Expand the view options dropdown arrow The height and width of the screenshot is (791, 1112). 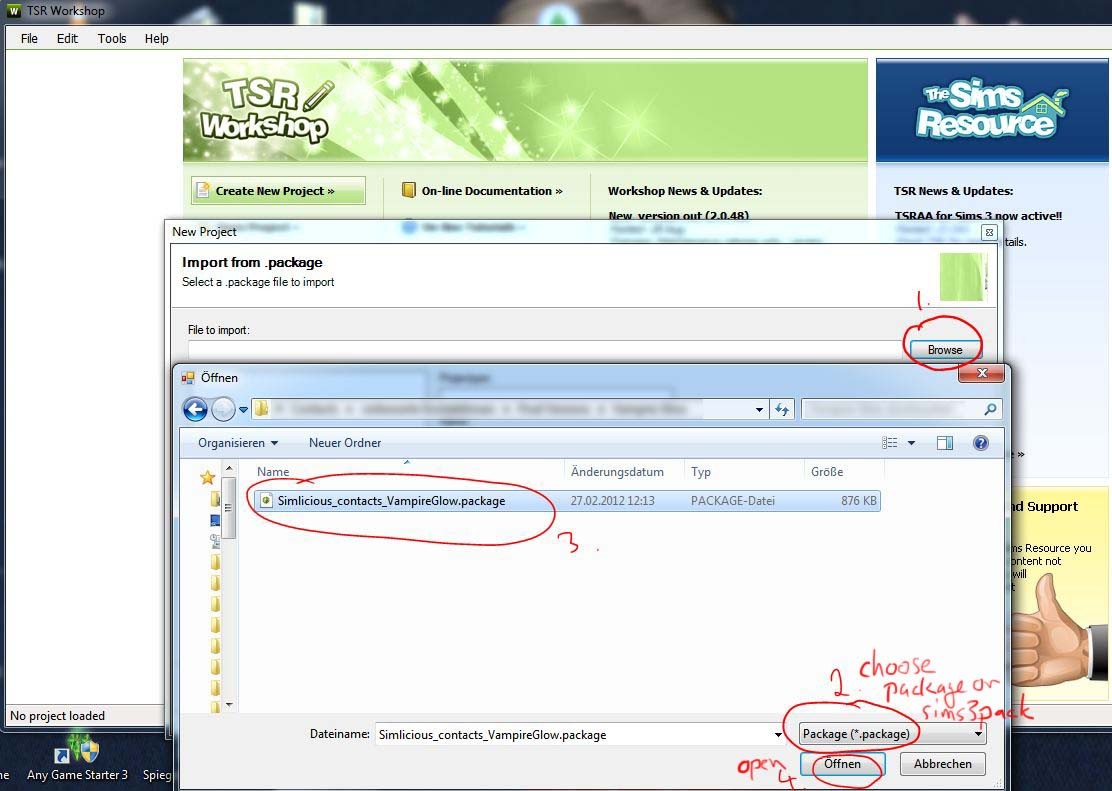pyautogui.click(x=911, y=443)
